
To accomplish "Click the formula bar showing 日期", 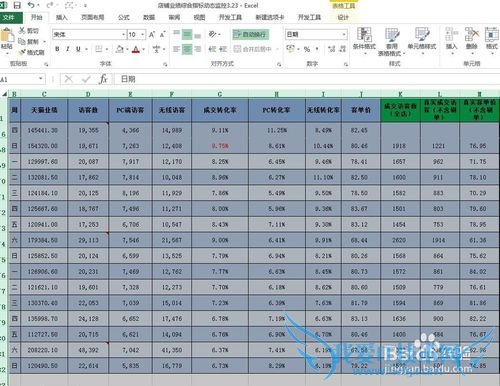I will coord(307,79).
